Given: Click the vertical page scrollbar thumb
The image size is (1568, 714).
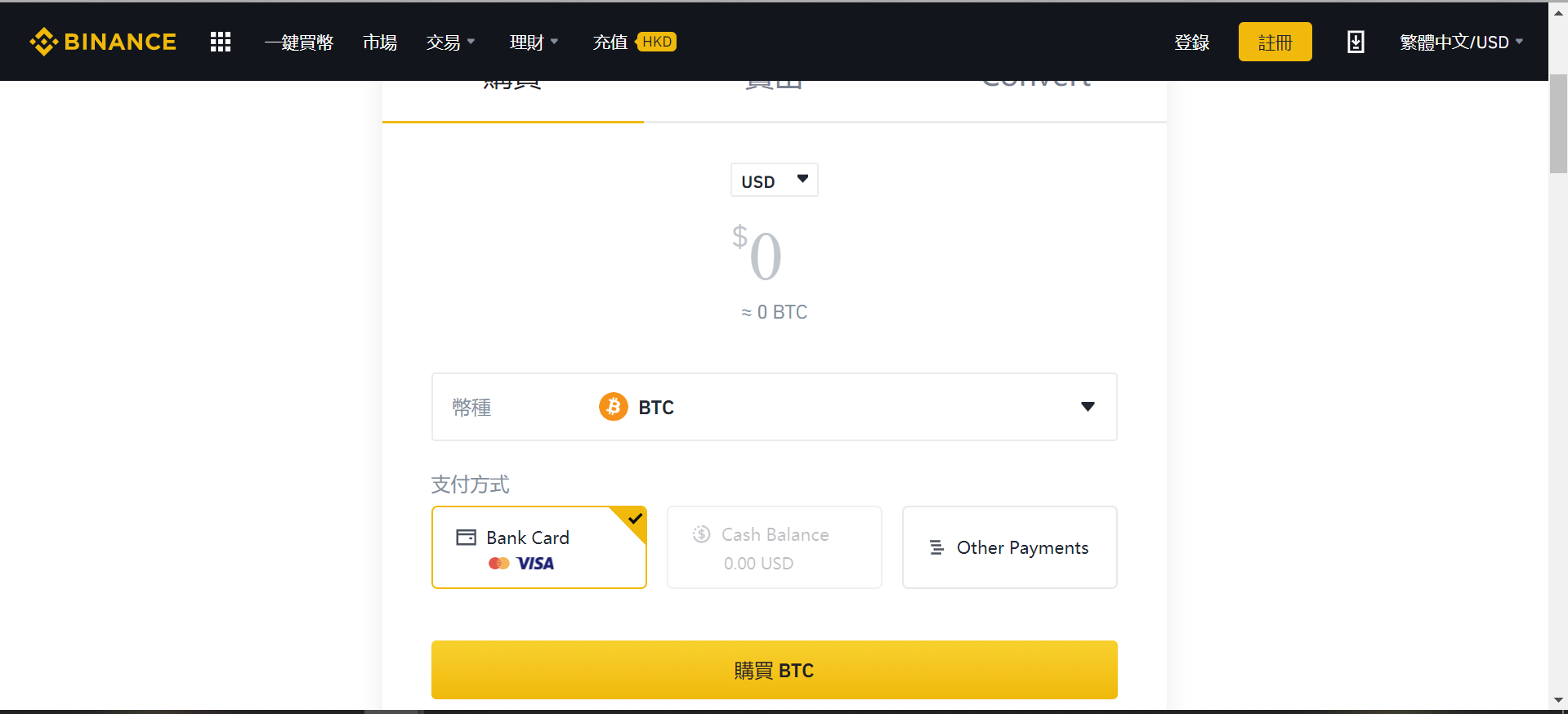Looking at the screenshot, I should tap(1558, 123).
